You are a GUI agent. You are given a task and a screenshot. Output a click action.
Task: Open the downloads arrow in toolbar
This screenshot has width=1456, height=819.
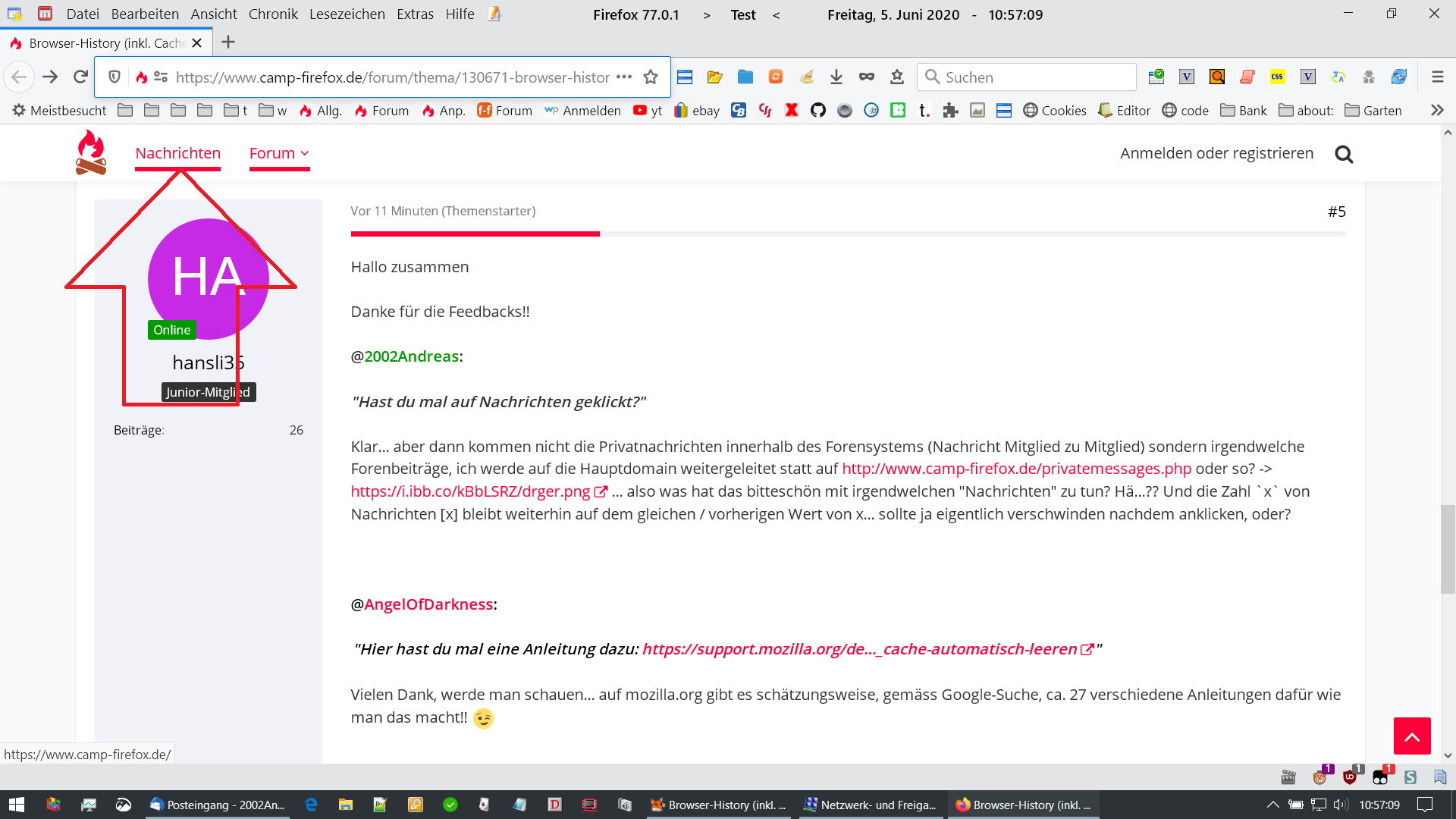[x=836, y=77]
